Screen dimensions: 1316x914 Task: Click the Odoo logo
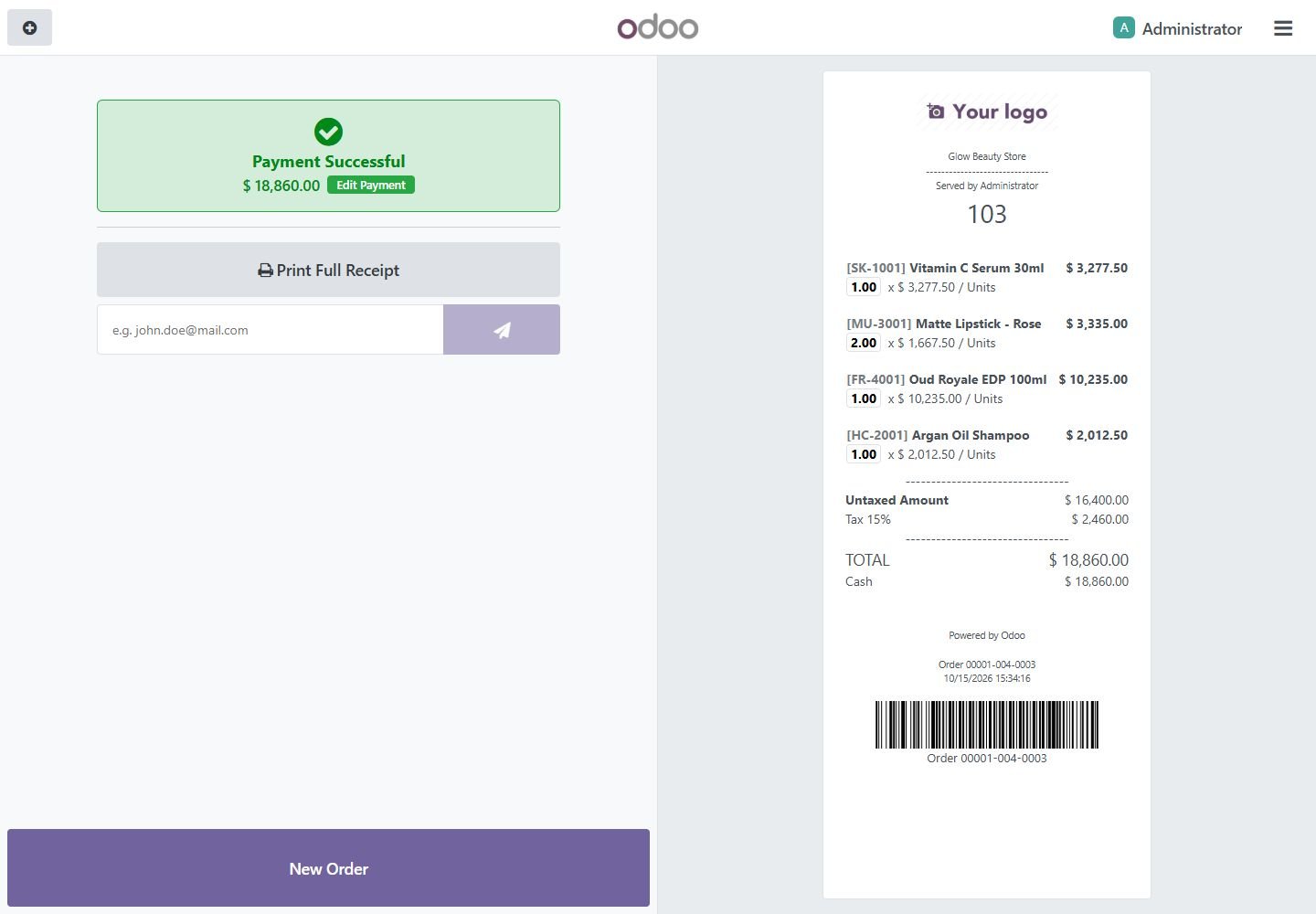pyautogui.click(x=658, y=27)
